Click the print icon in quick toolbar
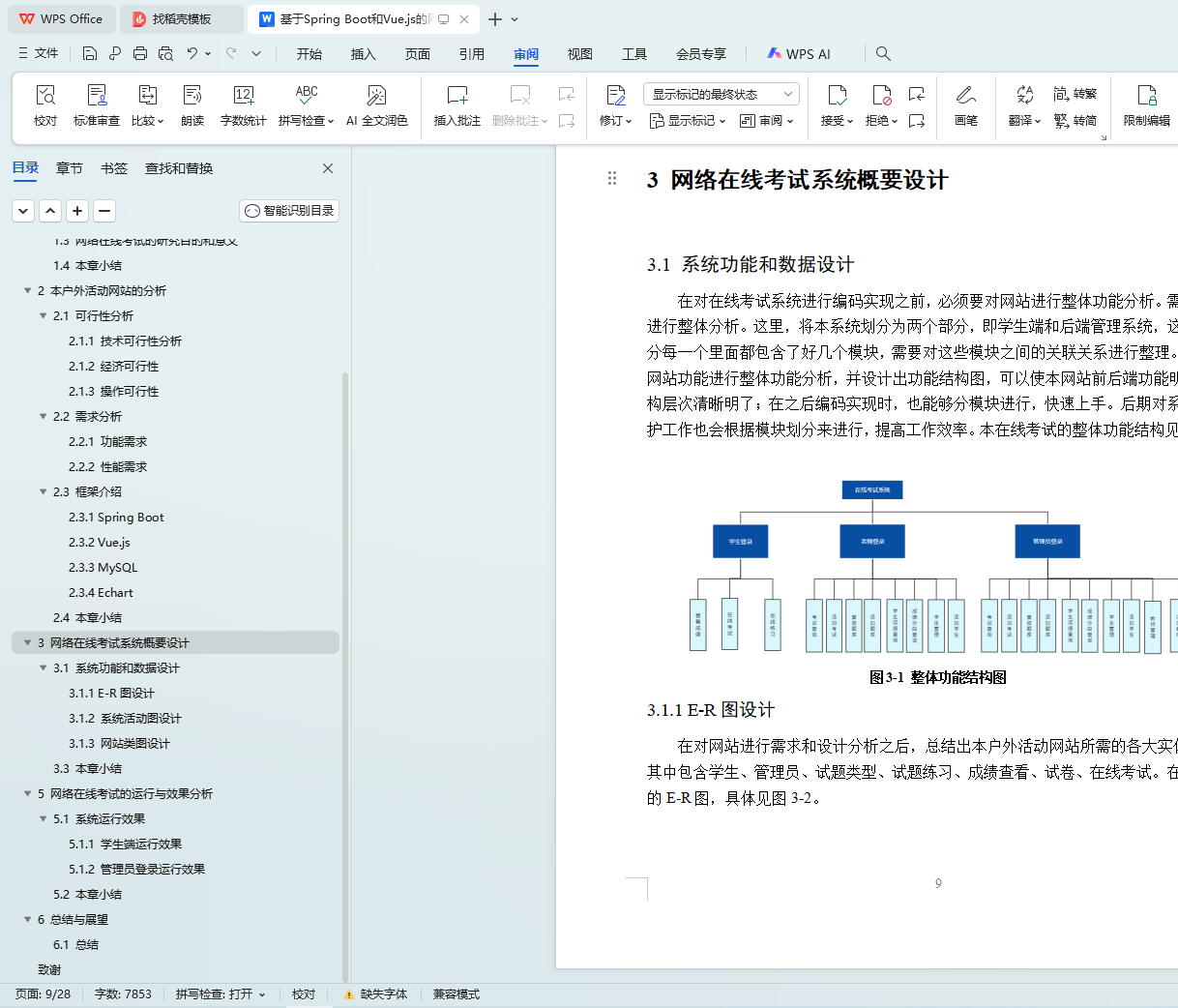Screen dimensions: 1178x1008 (140, 53)
